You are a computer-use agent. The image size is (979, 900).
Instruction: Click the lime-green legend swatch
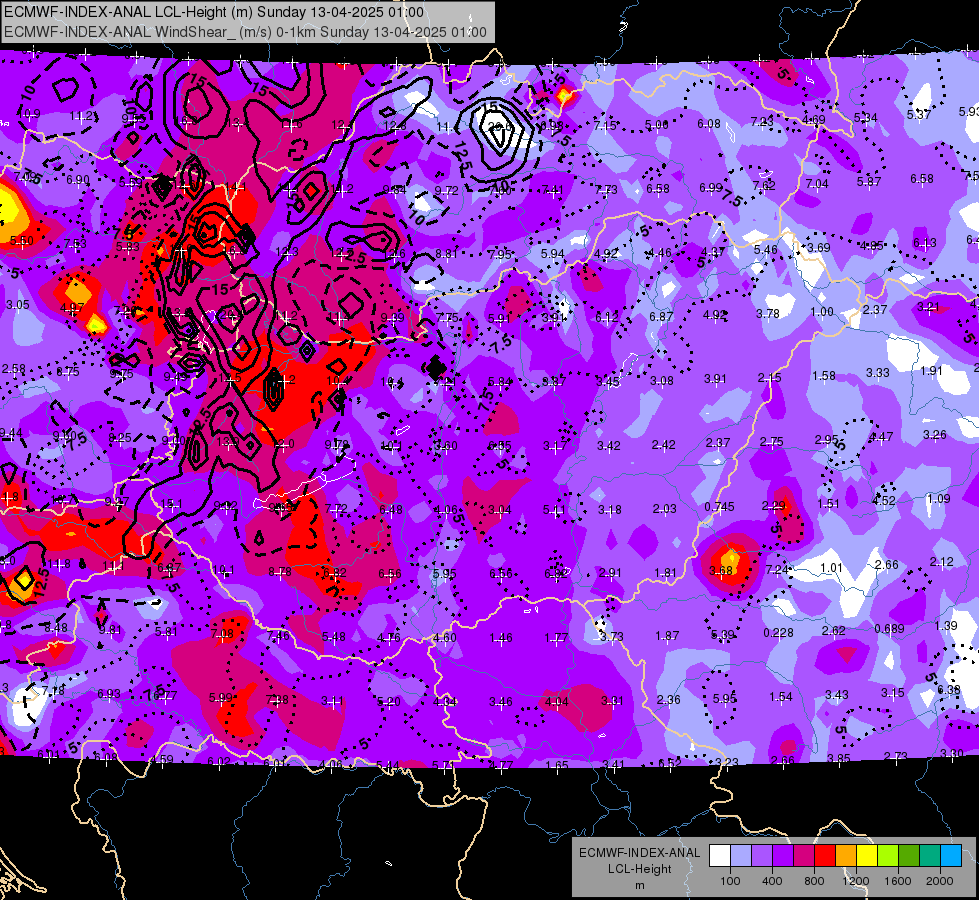click(x=888, y=856)
